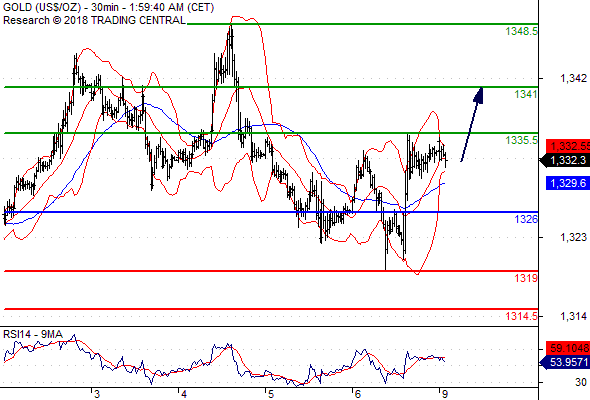
Task: Select the black 1,332.3 current price tag
Action: (565, 161)
